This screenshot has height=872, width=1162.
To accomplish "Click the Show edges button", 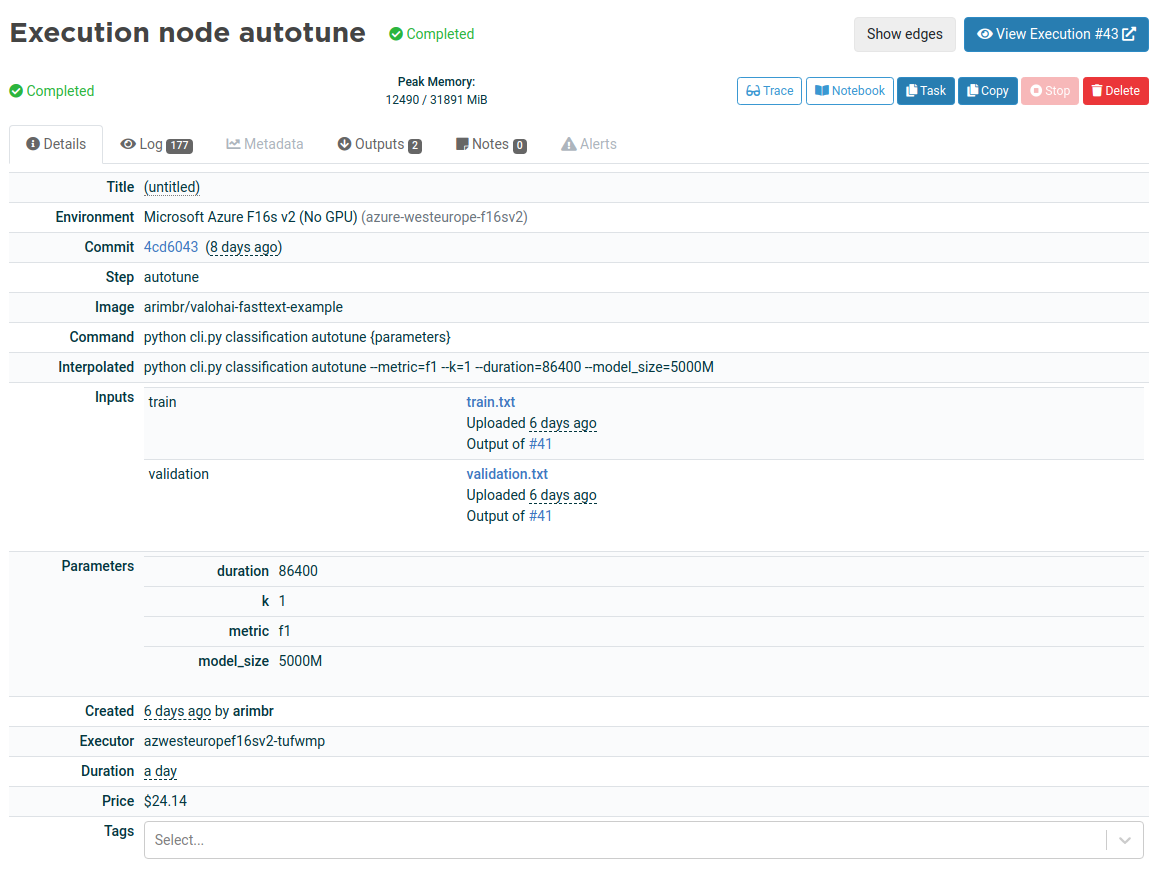I will [x=904, y=34].
